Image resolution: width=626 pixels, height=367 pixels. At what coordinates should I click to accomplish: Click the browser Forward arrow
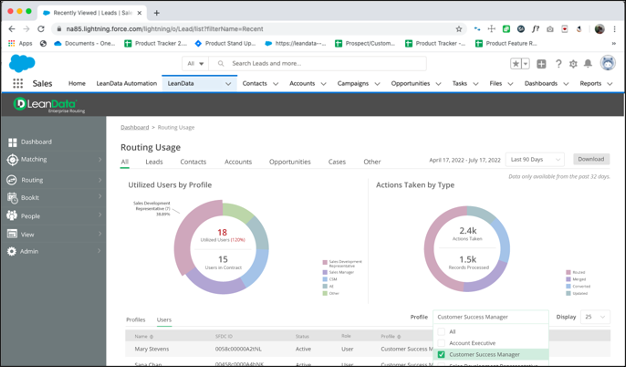click(26, 29)
